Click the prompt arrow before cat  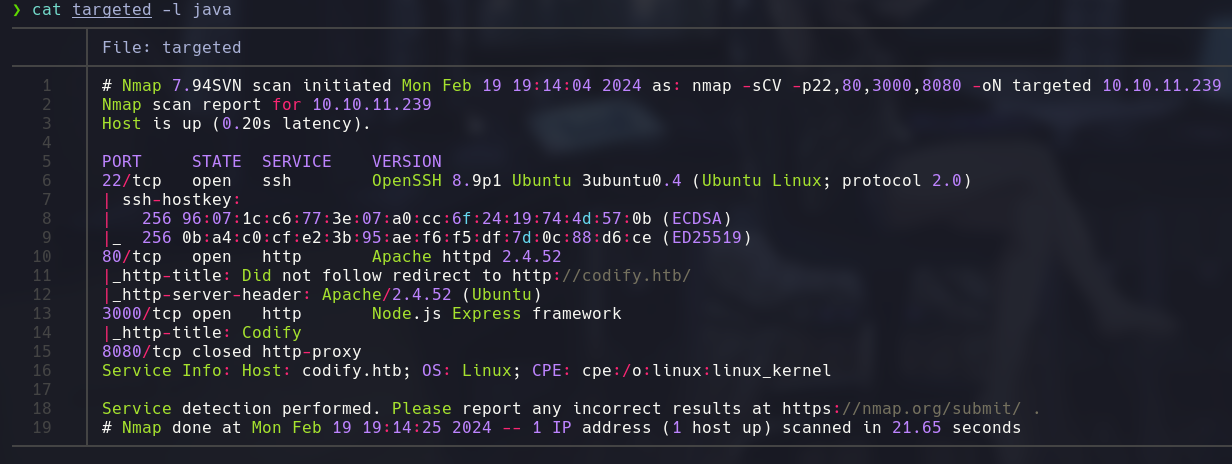pyautogui.click(x=16, y=11)
